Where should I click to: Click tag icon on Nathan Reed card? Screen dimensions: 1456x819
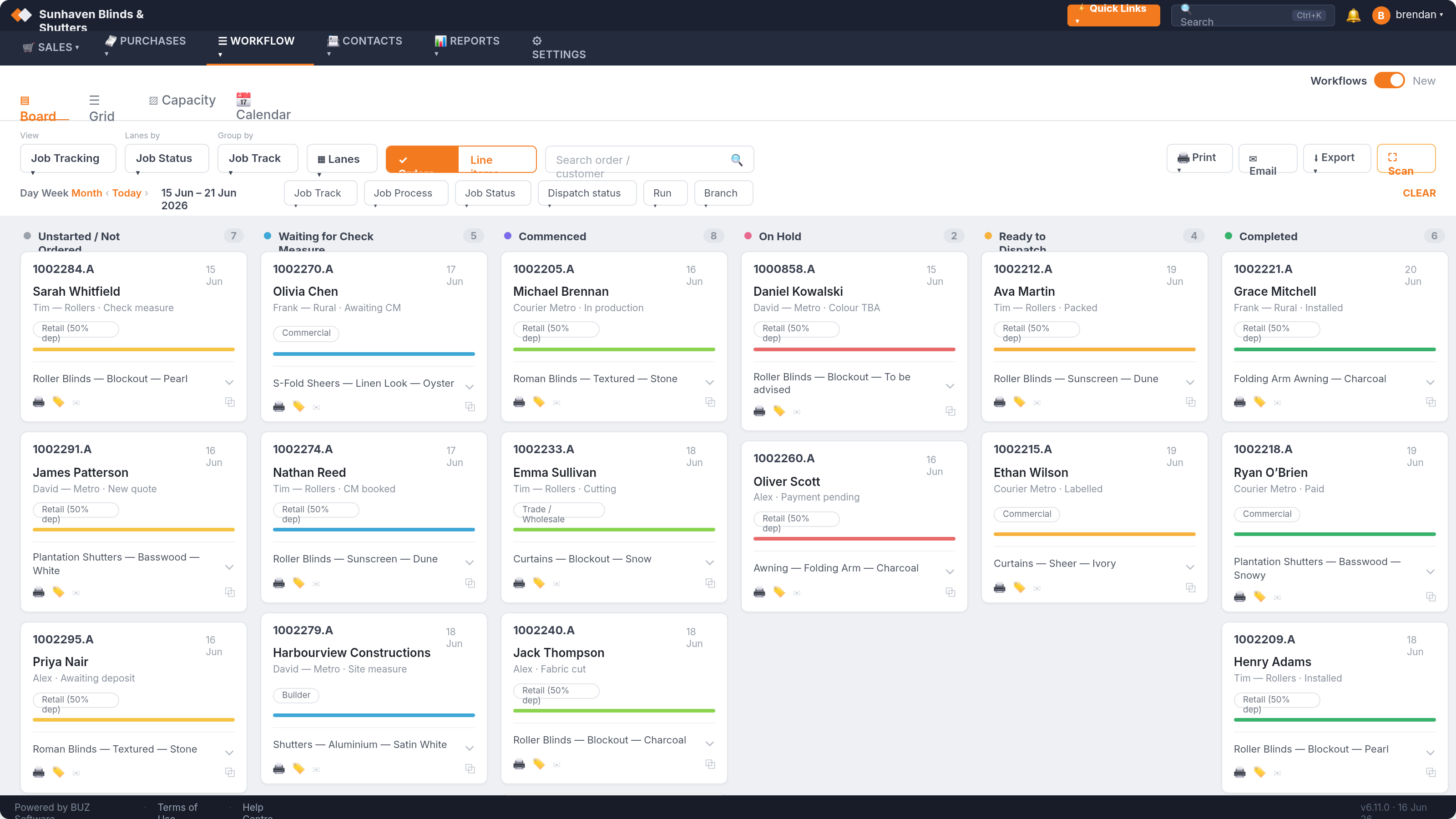pyautogui.click(x=298, y=583)
